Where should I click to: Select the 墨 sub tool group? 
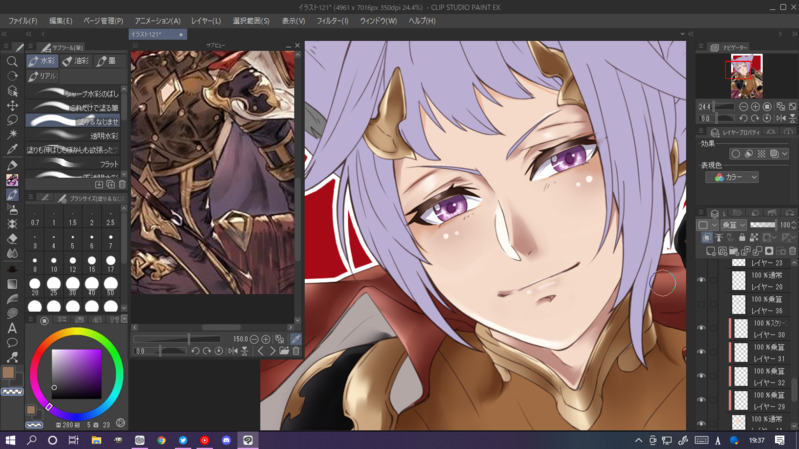click(107, 61)
